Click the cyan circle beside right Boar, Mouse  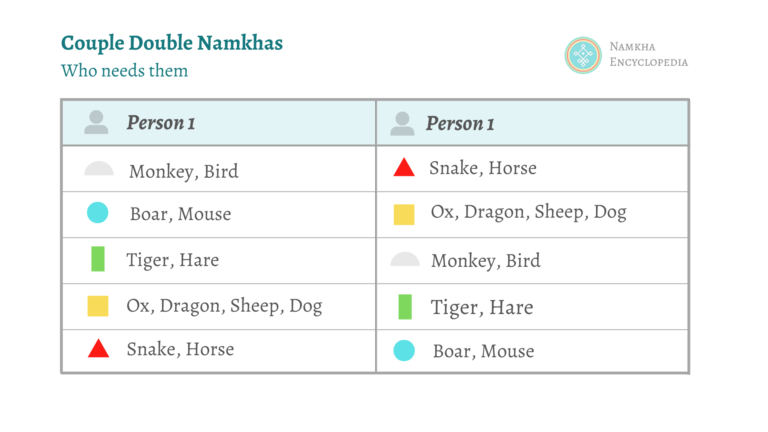(x=404, y=351)
